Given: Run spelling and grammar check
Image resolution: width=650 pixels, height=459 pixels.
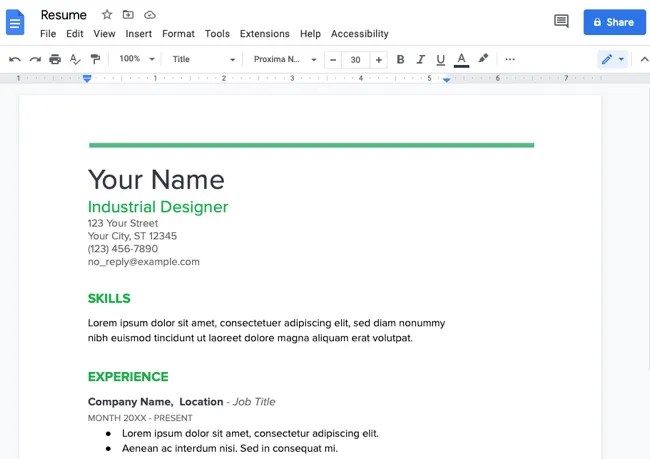Looking at the screenshot, I should tap(75, 59).
